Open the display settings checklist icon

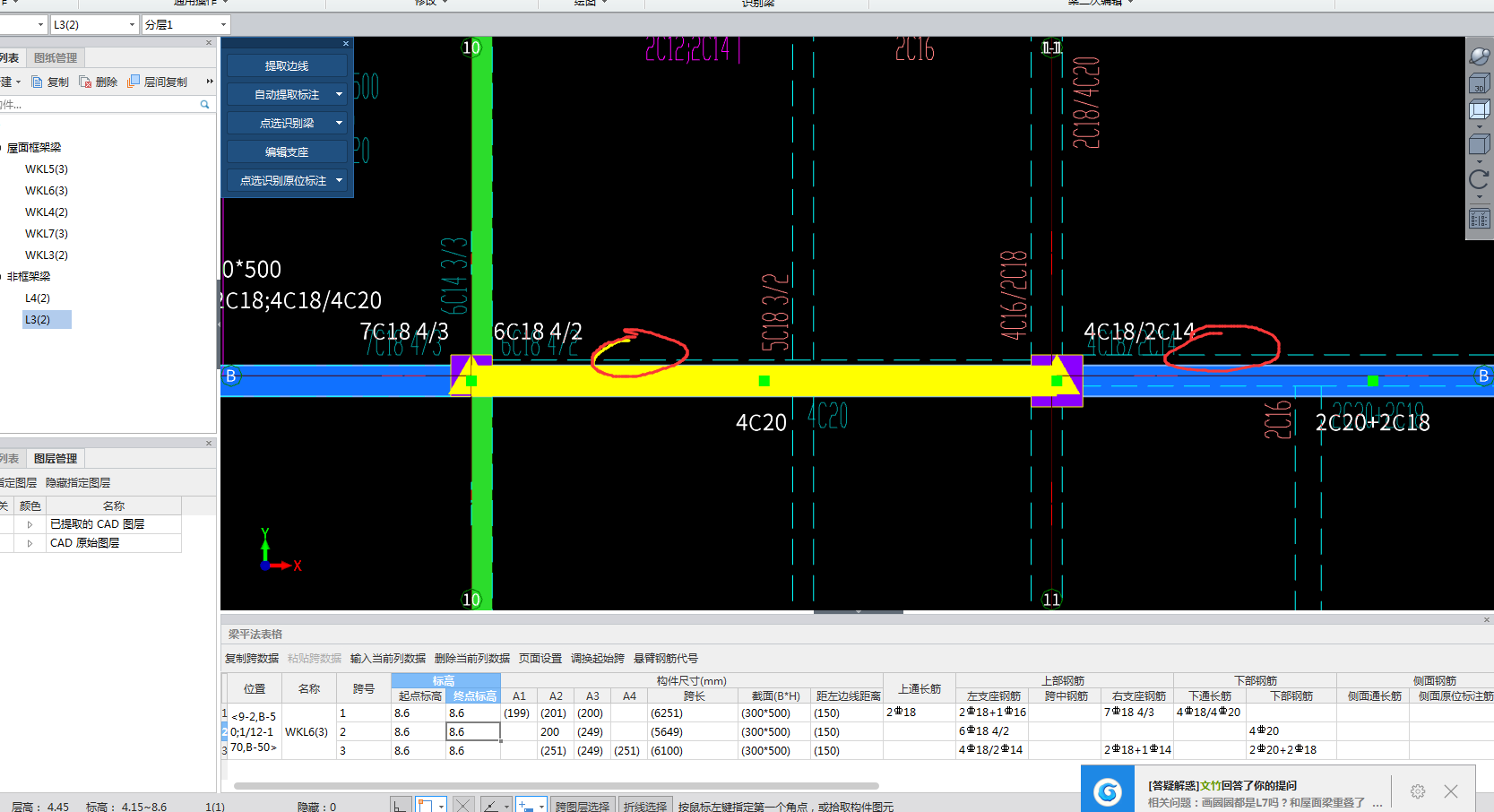click(x=1479, y=218)
